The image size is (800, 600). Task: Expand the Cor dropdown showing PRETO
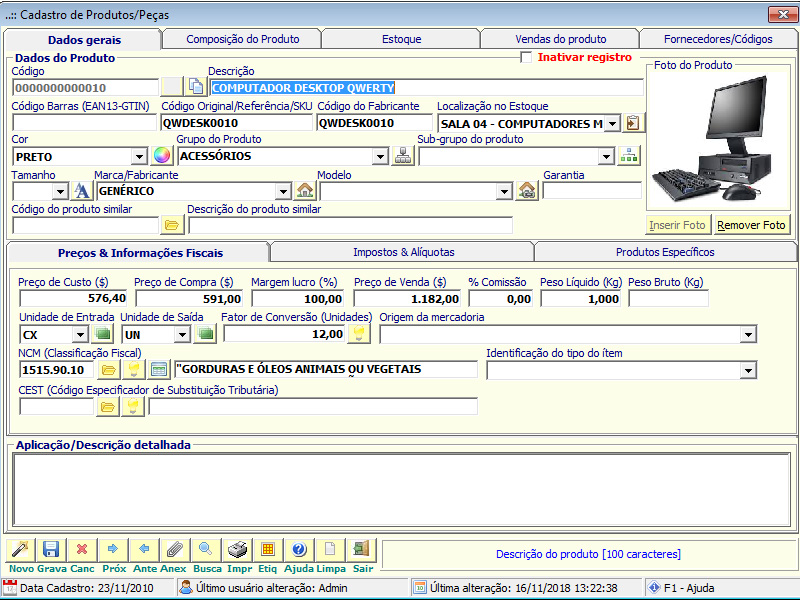tap(139, 156)
